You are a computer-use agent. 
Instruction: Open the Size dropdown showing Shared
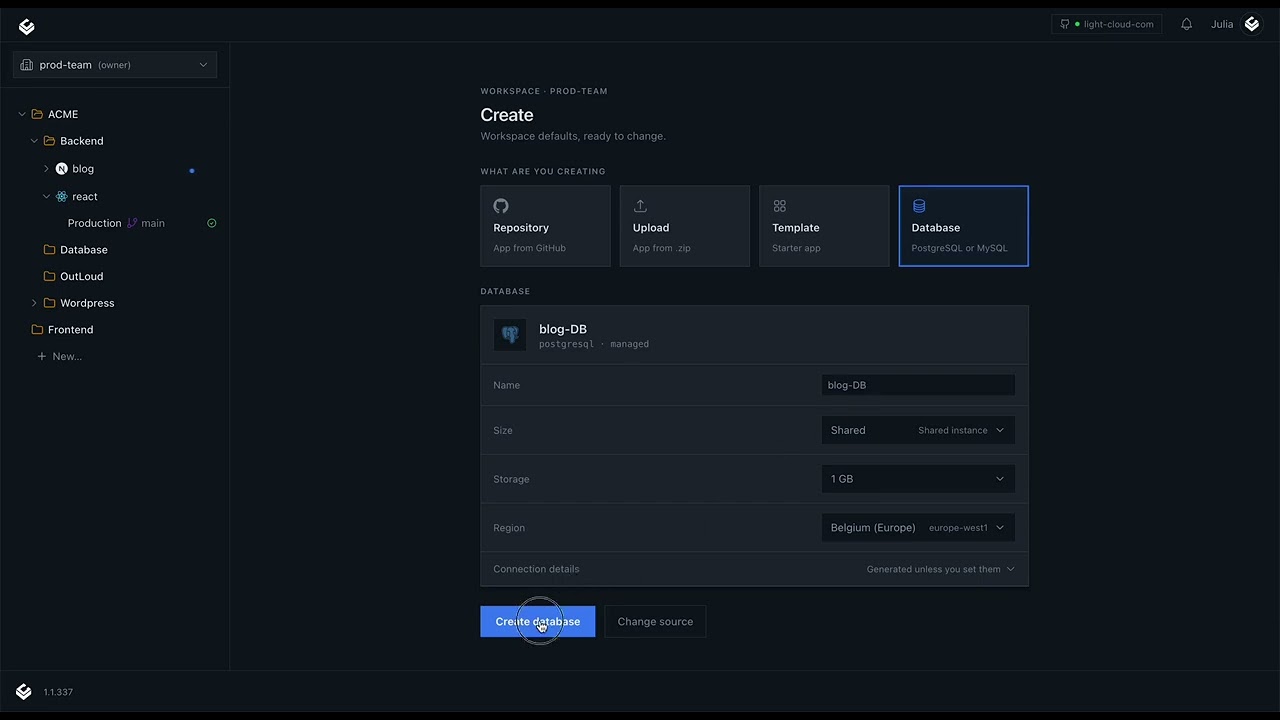pyautogui.click(x=918, y=430)
